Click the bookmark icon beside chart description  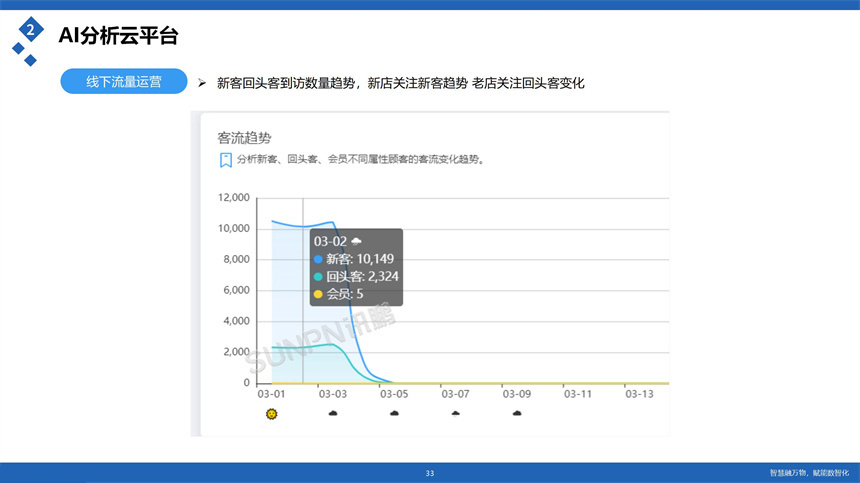tap(225, 160)
